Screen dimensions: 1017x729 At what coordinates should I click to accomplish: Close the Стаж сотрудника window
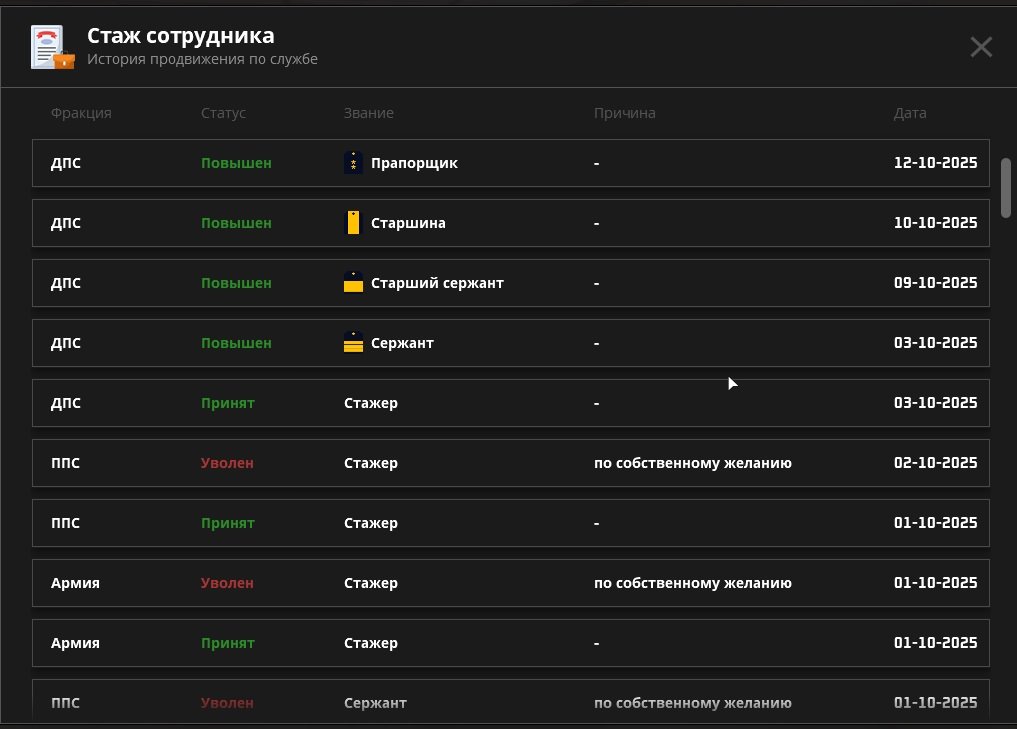click(x=981, y=47)
